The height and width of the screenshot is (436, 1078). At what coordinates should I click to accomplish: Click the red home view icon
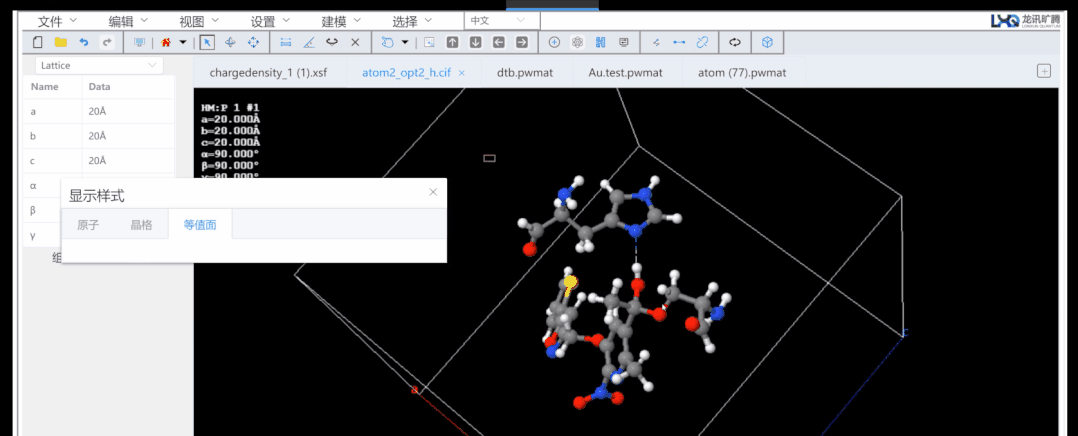tap(166, 43)
